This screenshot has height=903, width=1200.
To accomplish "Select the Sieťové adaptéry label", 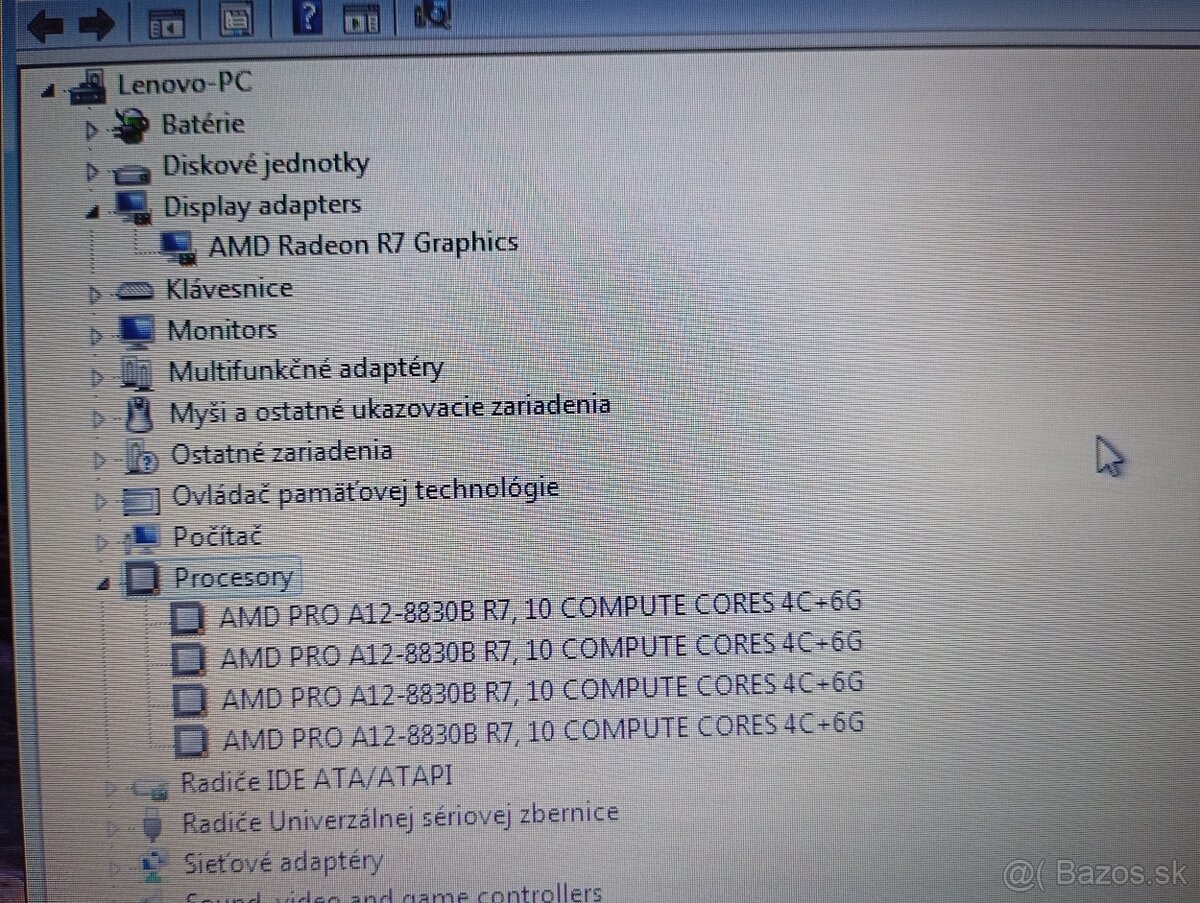I will coord(284,861).
